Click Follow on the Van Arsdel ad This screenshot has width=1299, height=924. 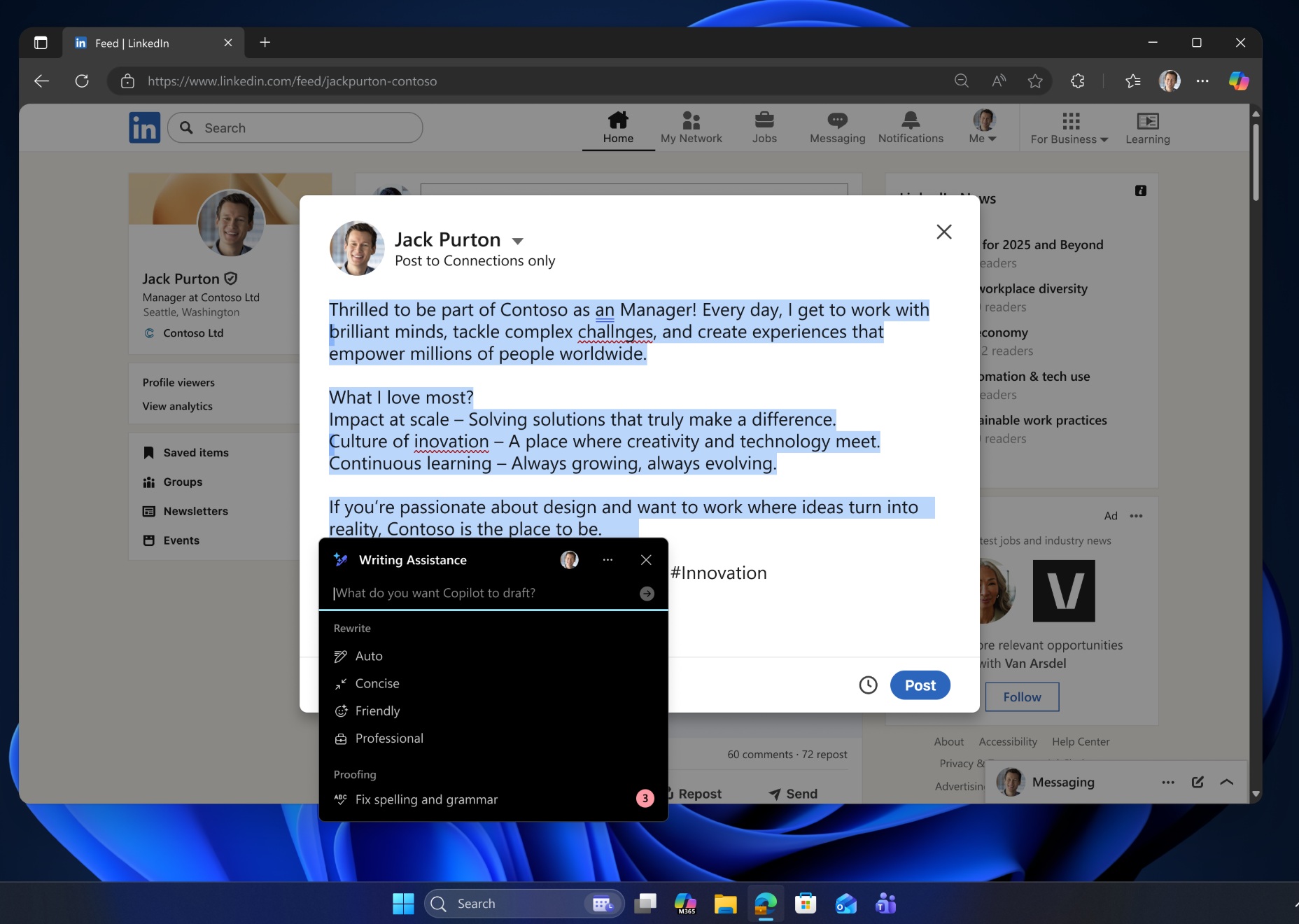(x=1021, y=696)
